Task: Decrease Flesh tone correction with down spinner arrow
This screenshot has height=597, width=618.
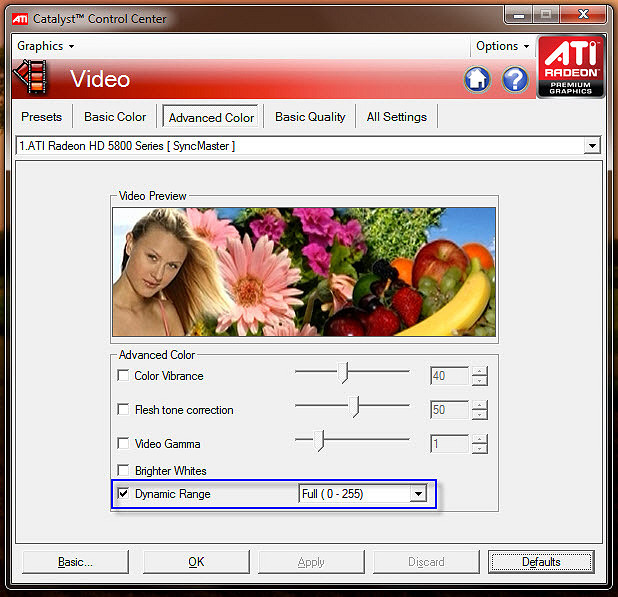Action: tap(479, 415)
